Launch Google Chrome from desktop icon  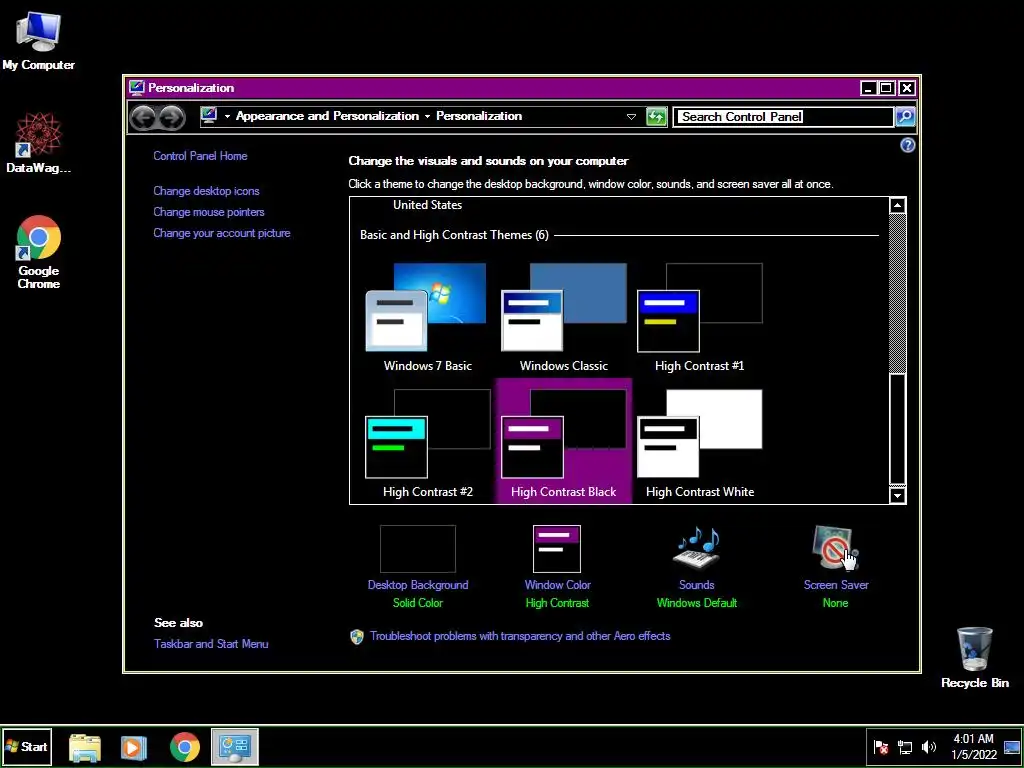tap(39, 252)
